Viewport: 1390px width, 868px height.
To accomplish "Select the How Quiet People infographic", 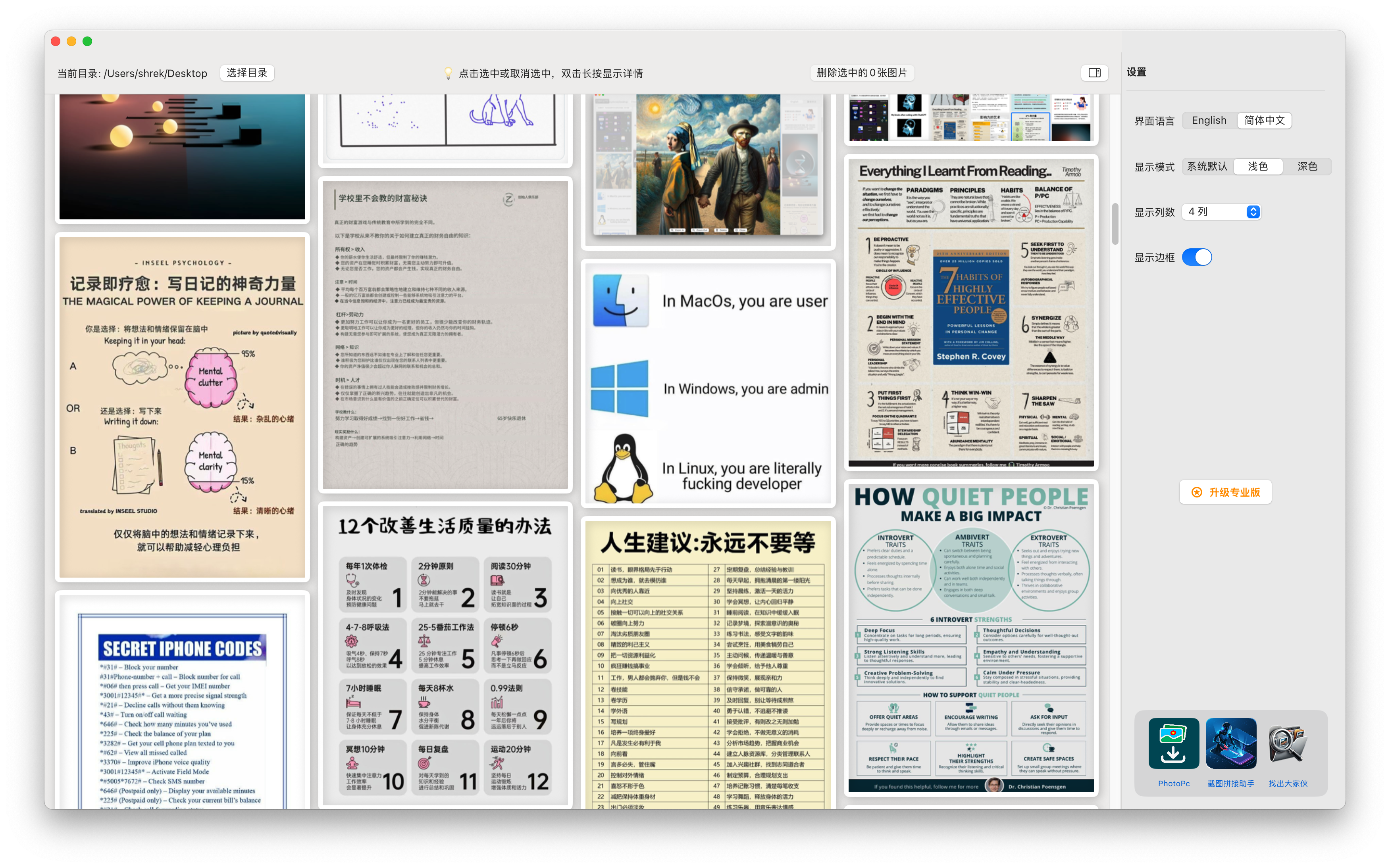I will (971, 638).
